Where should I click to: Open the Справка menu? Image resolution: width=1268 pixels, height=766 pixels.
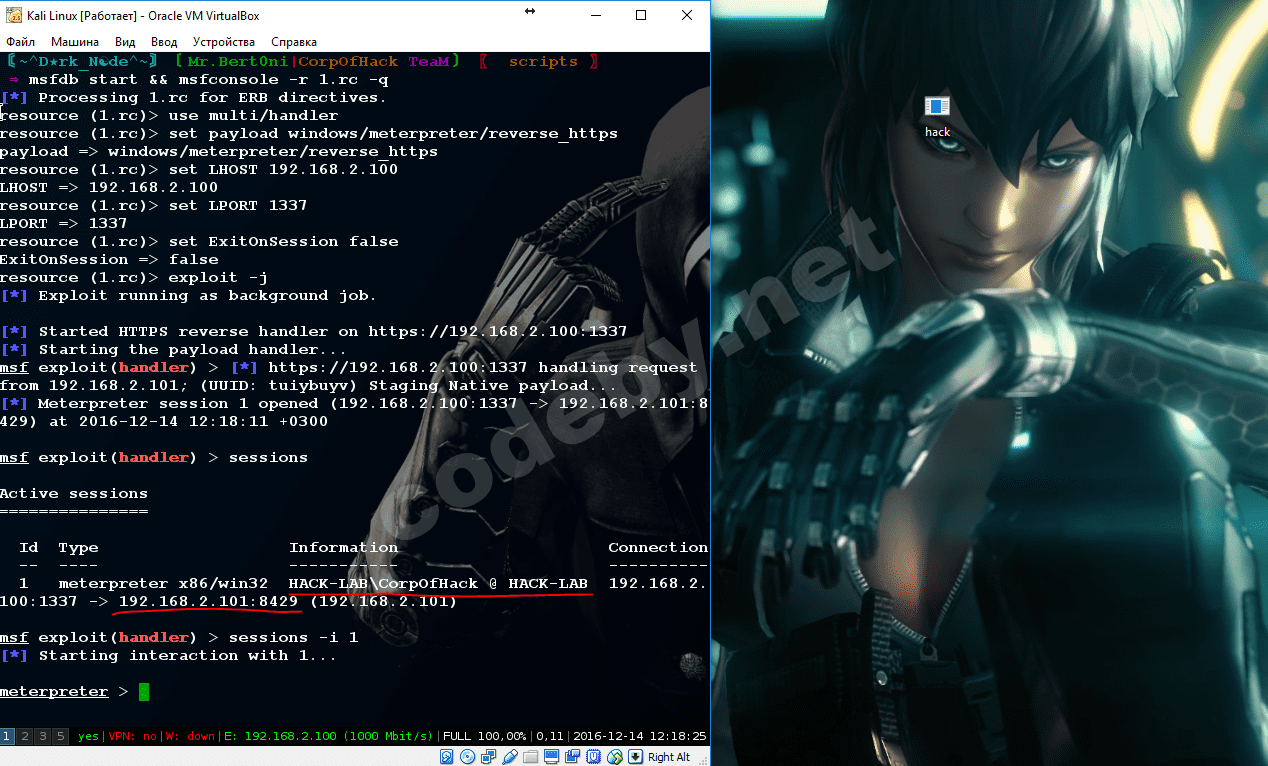point(294,42)
